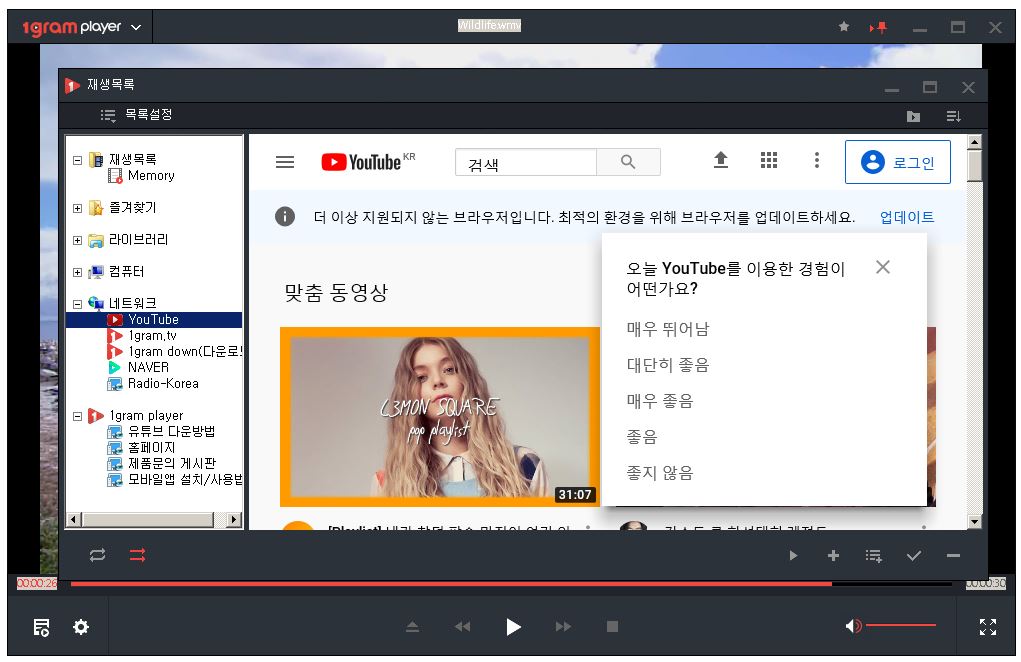The image size is (1021, 662).
Task: Click the fast forward button
Action: coord(563,627)
